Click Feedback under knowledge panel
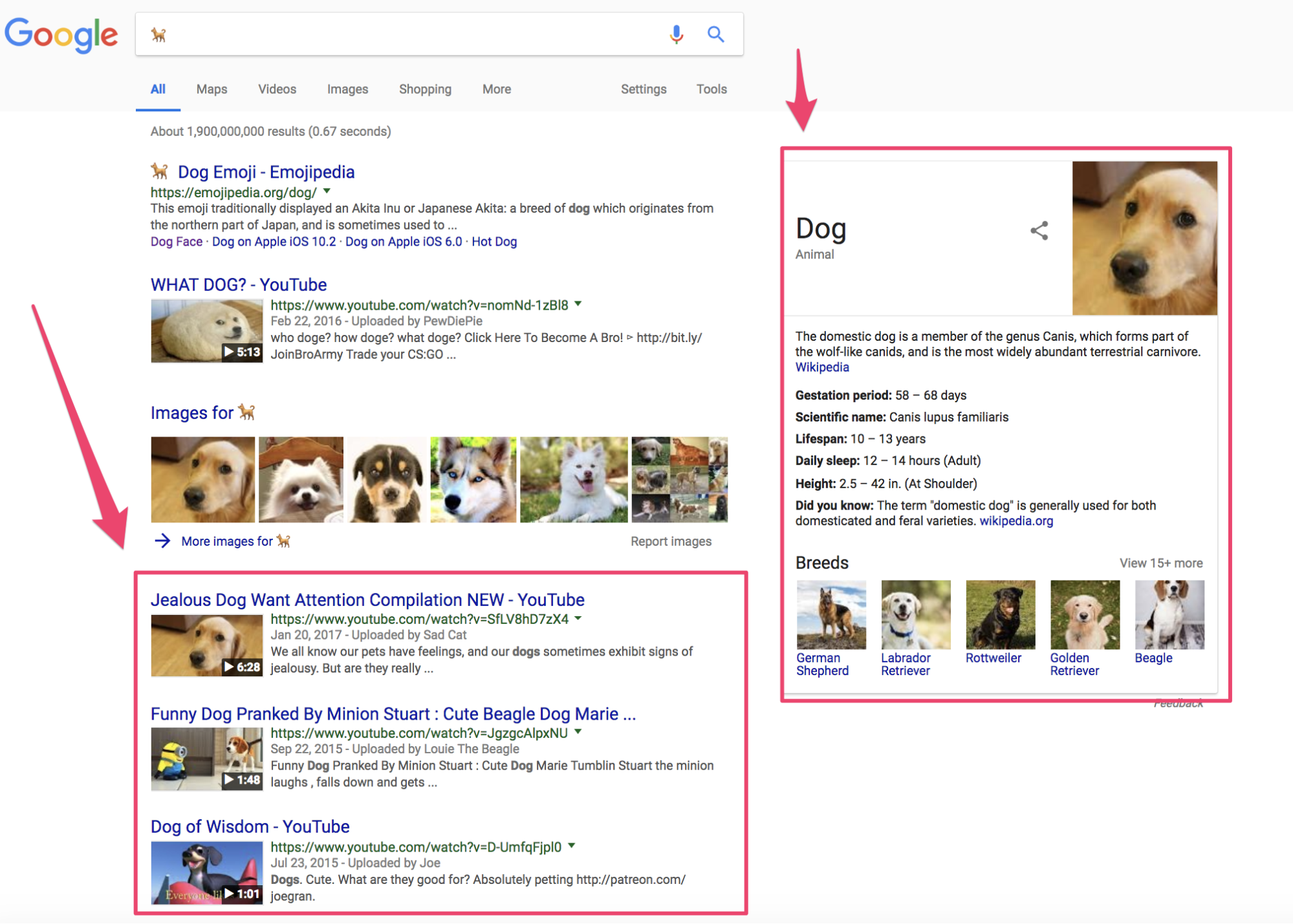Image resolution: width=1293 pixels, height=924 pixels. point(1178,704)
